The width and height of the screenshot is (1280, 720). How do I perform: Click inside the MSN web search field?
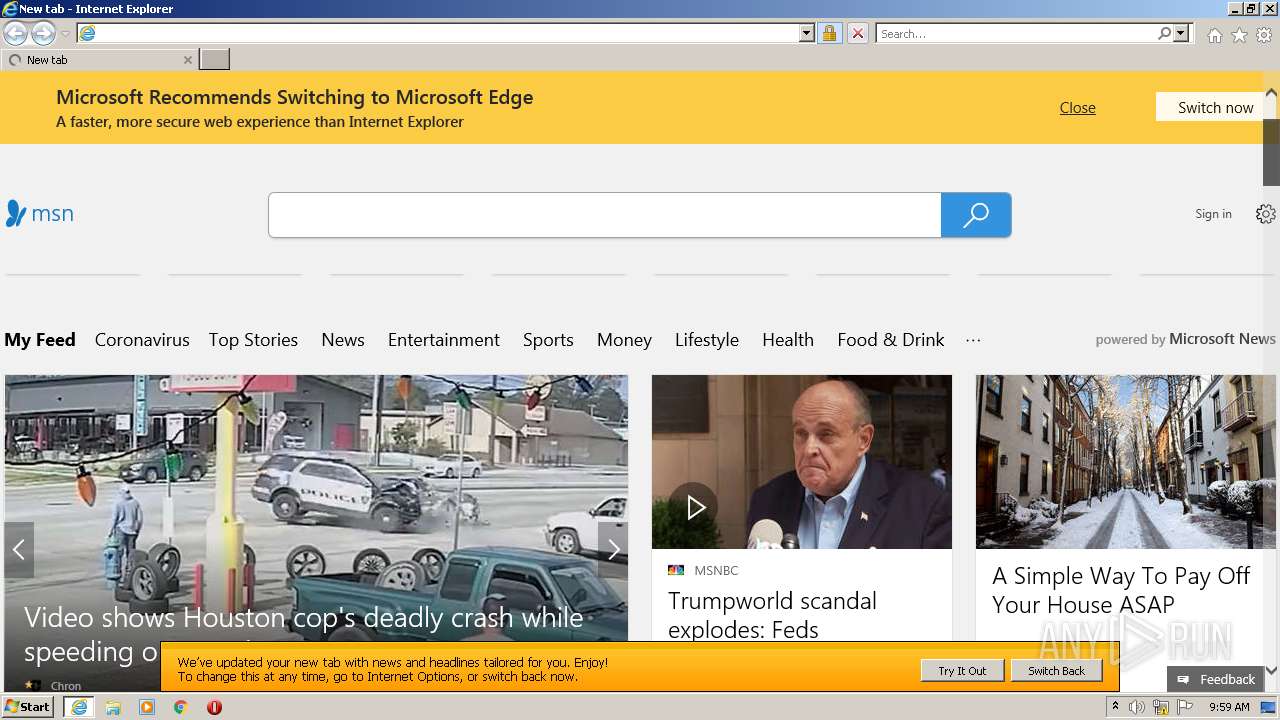[x=605, y=215]
